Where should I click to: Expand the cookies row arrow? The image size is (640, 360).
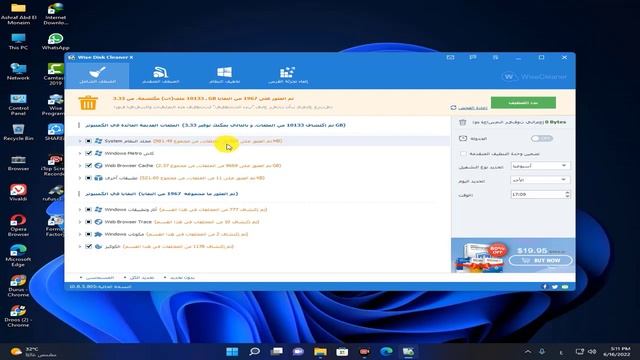tap(80, 247)
